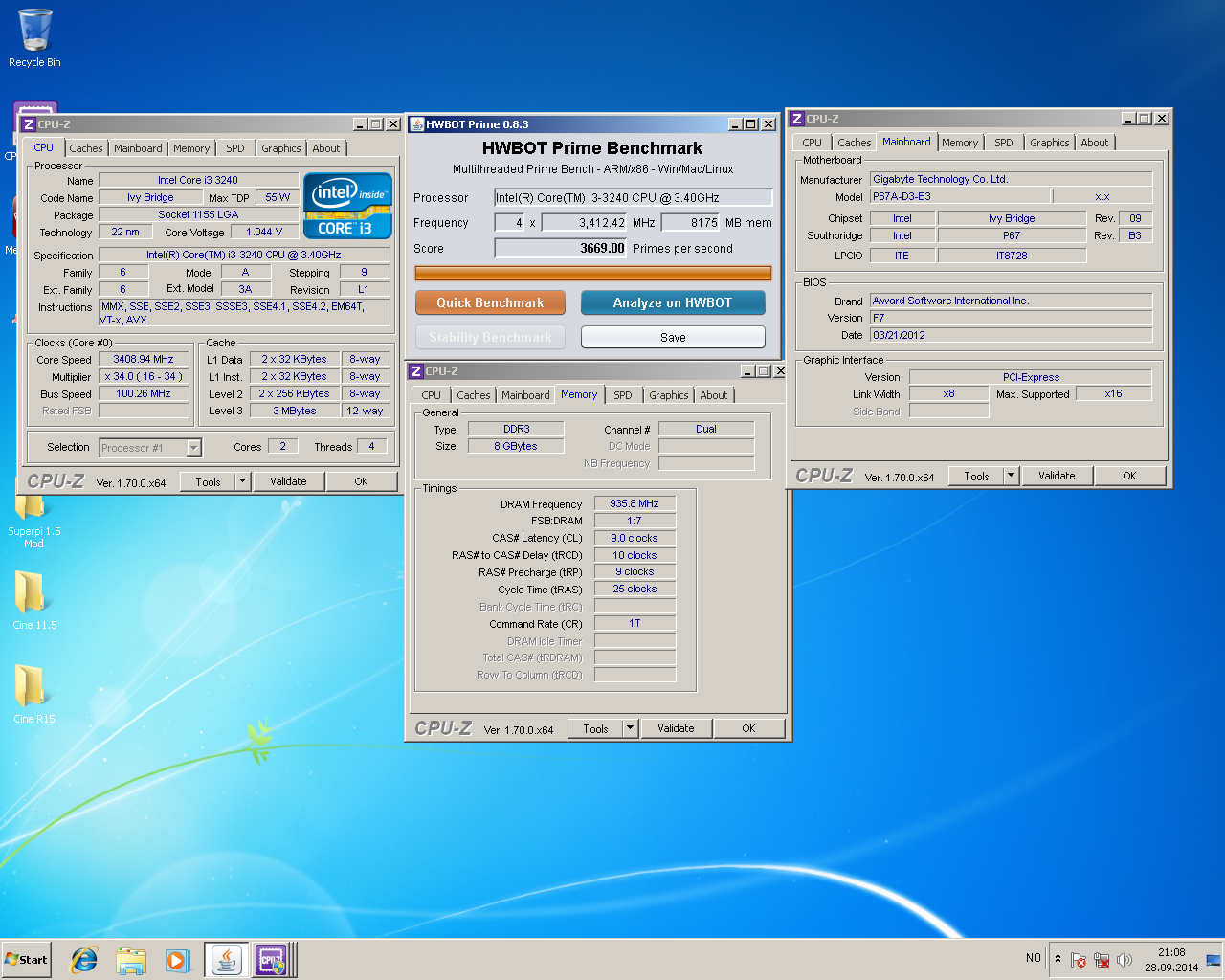Expand the Tools dropdown arrow in the CPU window
The image size is (1225, 980).
(x=242, y=481)
